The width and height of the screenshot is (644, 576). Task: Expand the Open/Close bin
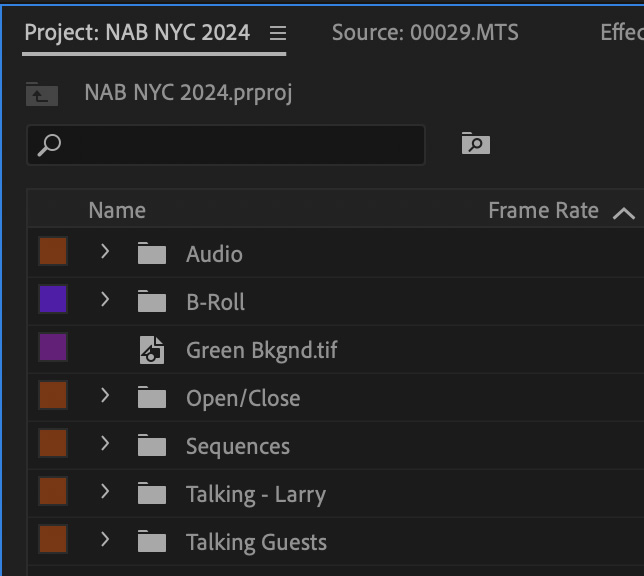(x=105, y=395)
